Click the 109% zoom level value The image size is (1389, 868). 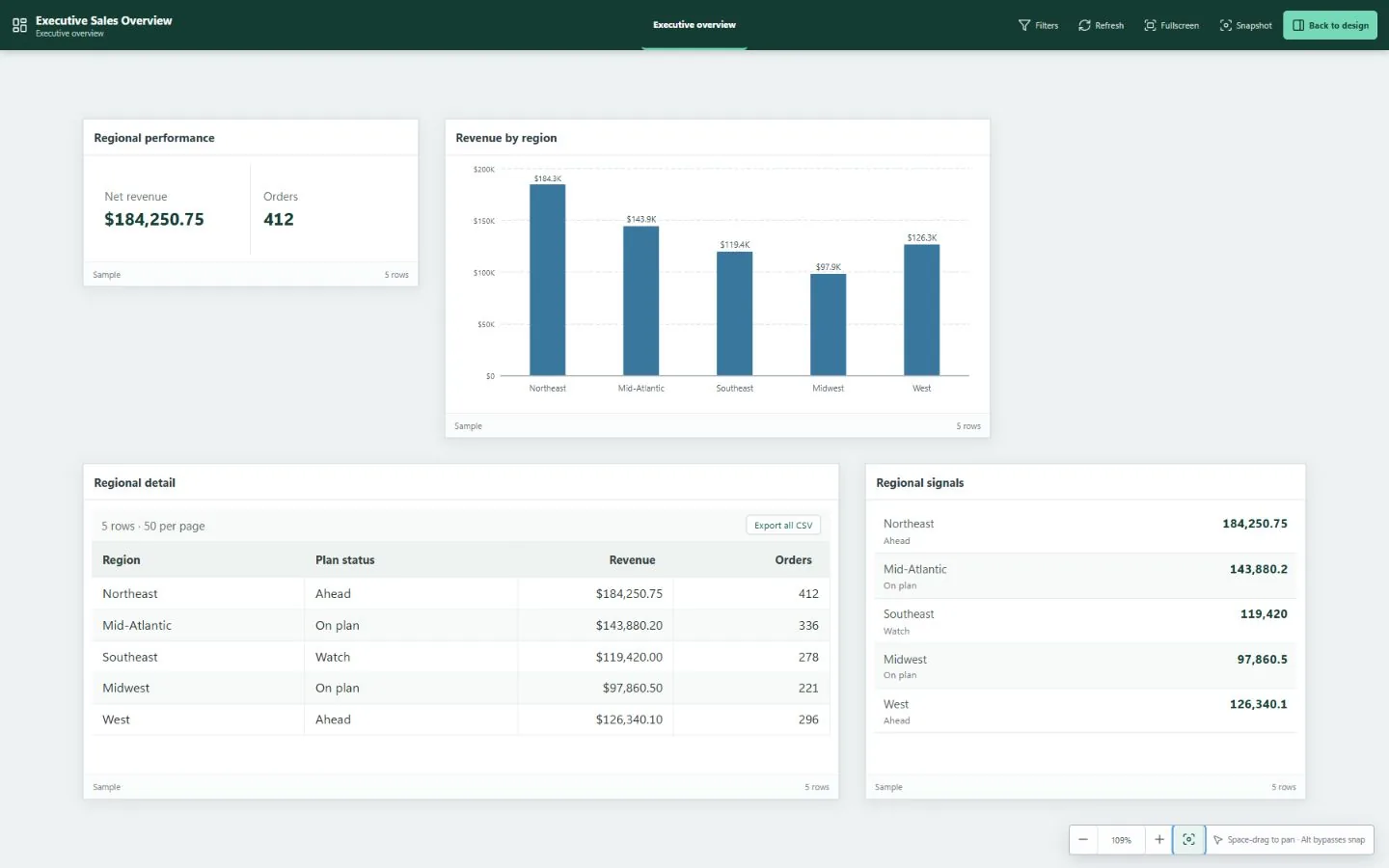pos(1121,840)
